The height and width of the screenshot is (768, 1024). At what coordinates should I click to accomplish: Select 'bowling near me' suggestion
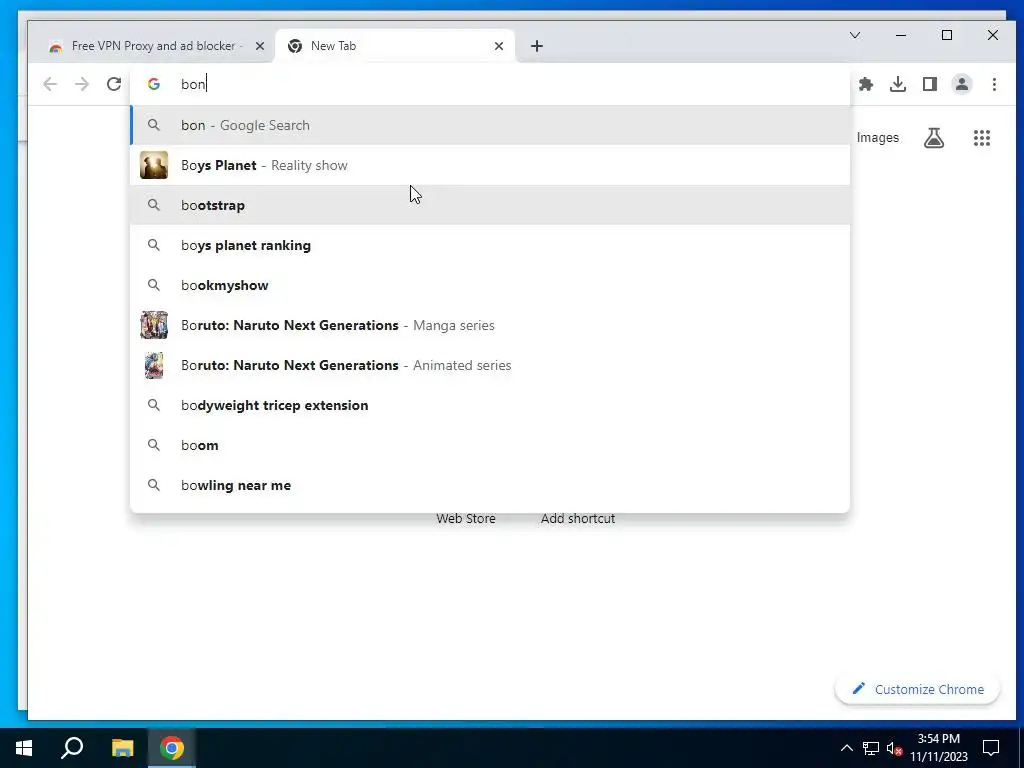490,485
